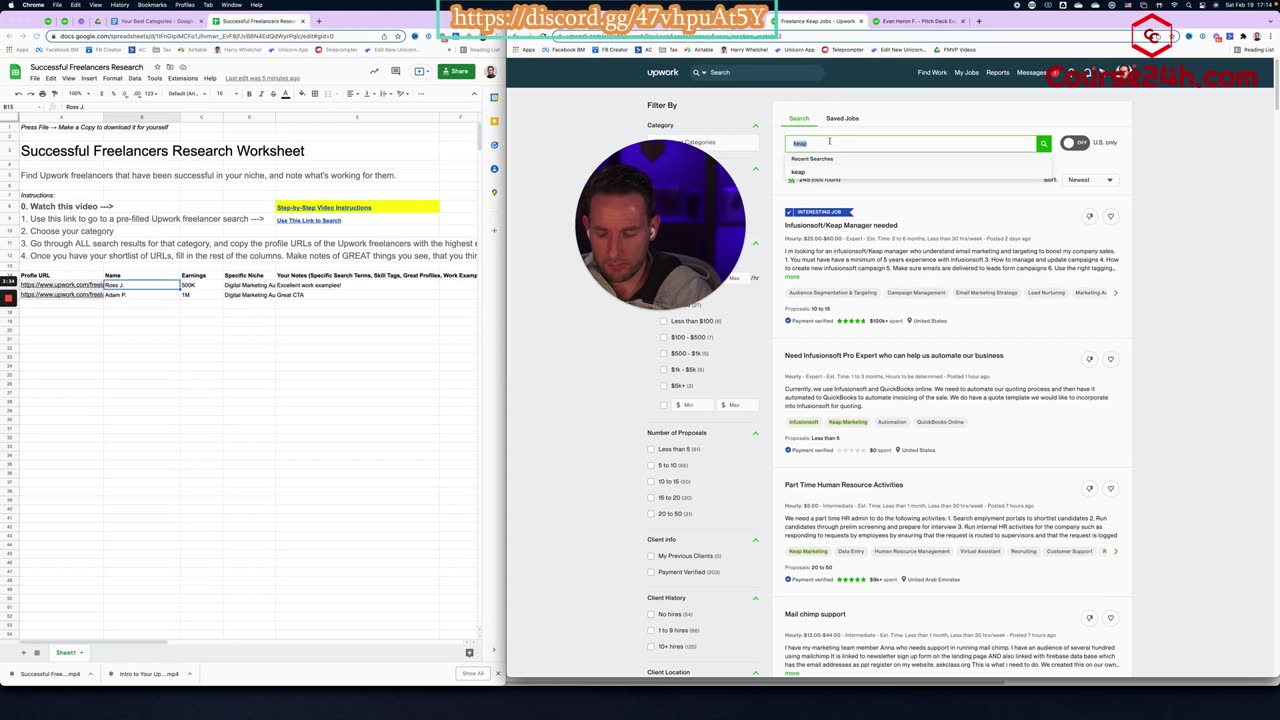The image size is (1280, 720).
Task: Open Need Infusionsoft Pro Expert job title
Action: tap(894, 356)
